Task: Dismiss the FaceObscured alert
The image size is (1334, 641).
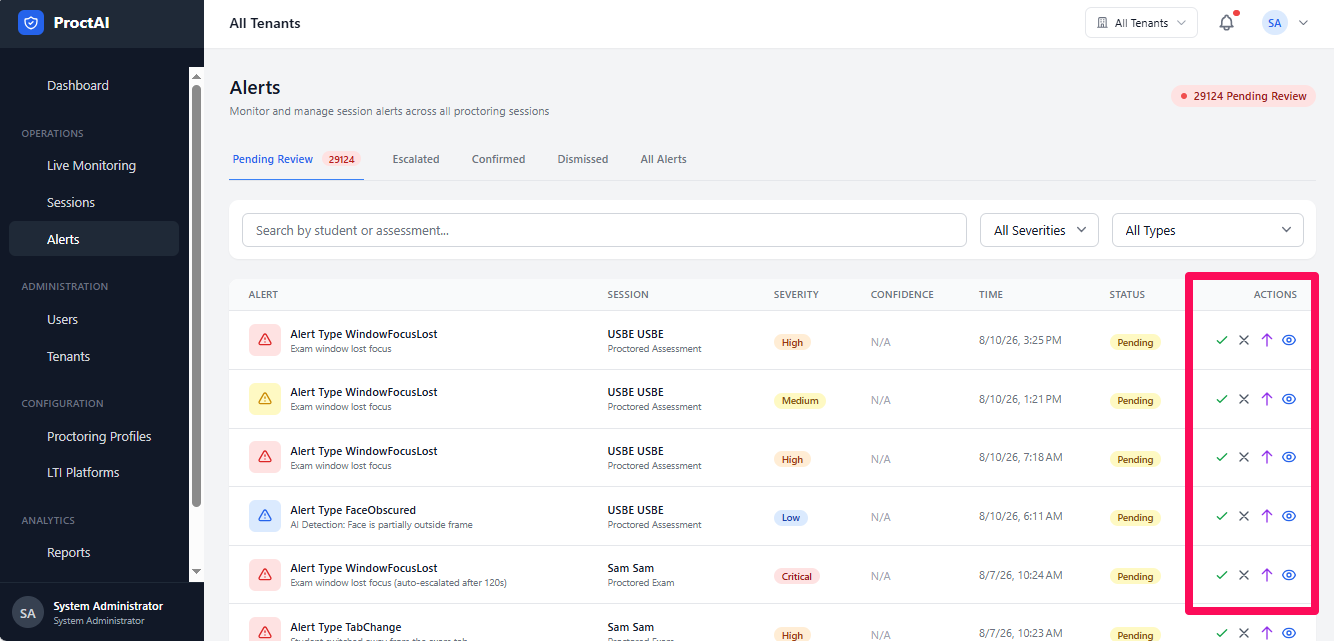Action: click(x=1244, y=516)
